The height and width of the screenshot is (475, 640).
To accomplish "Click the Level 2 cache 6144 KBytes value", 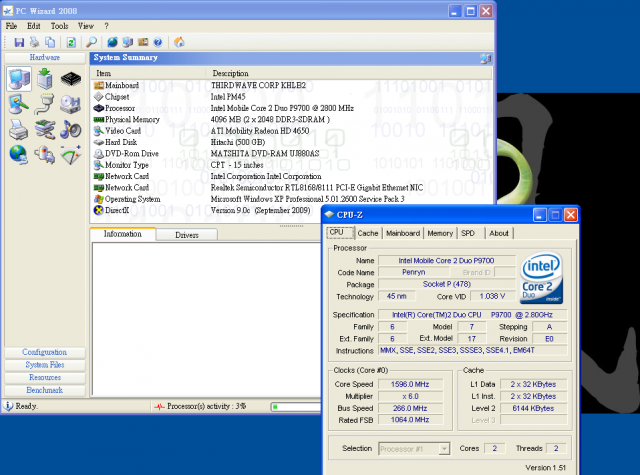I will (x=533, y=408).
